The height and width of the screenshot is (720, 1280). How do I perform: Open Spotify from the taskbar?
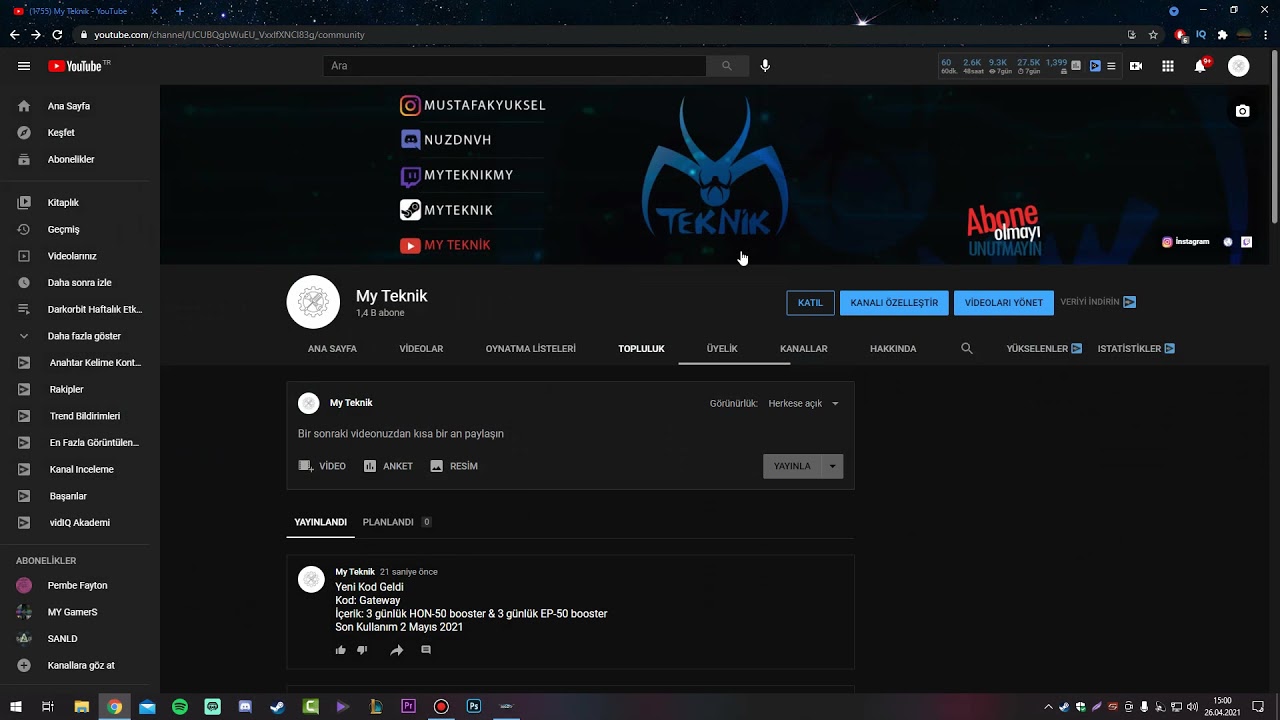[x=180, y=706]
